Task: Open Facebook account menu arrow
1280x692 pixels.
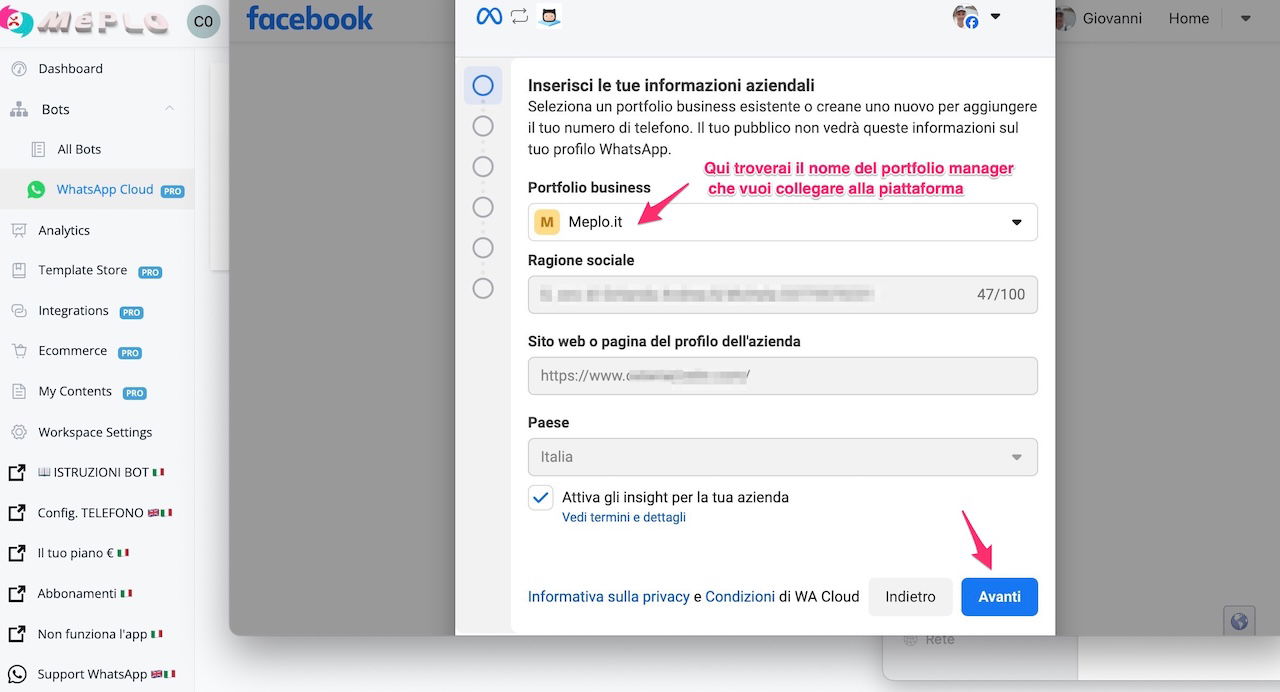Action: pos(1246,19)
